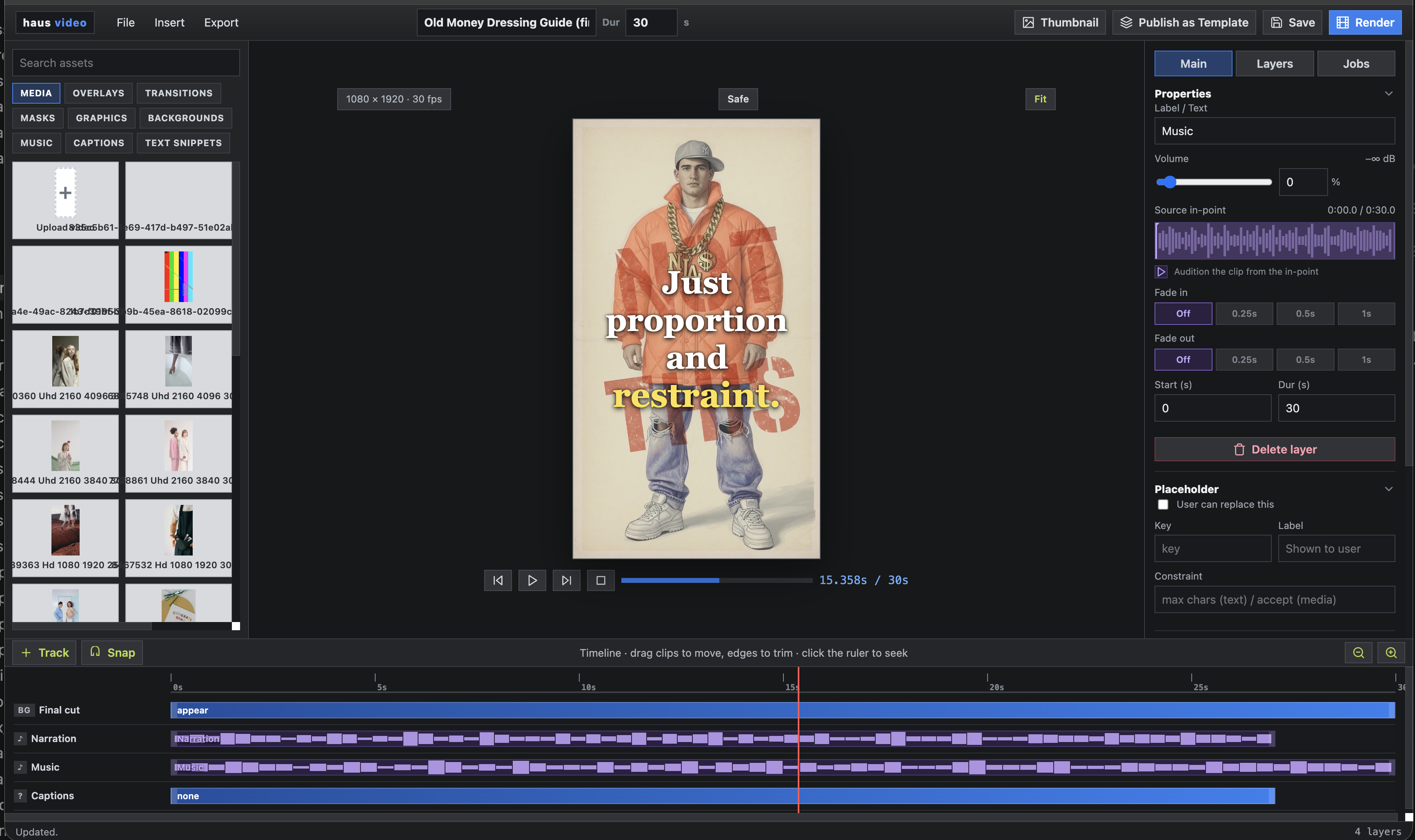Set Fade in to 0.25s

1244,313
